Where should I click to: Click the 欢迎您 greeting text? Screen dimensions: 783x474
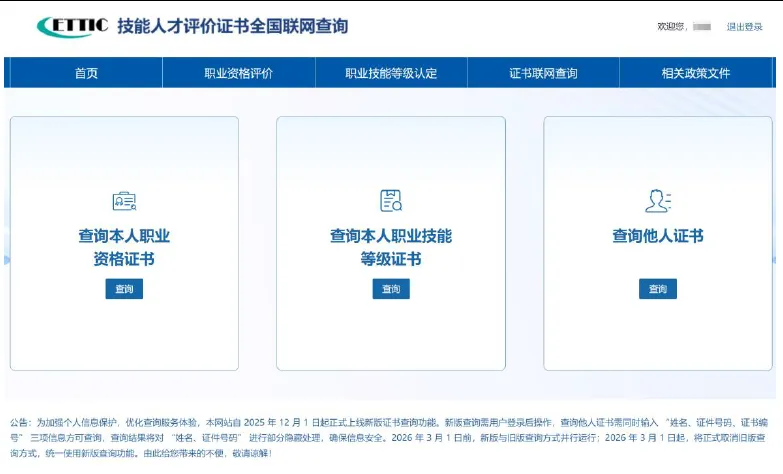(672, 26)
